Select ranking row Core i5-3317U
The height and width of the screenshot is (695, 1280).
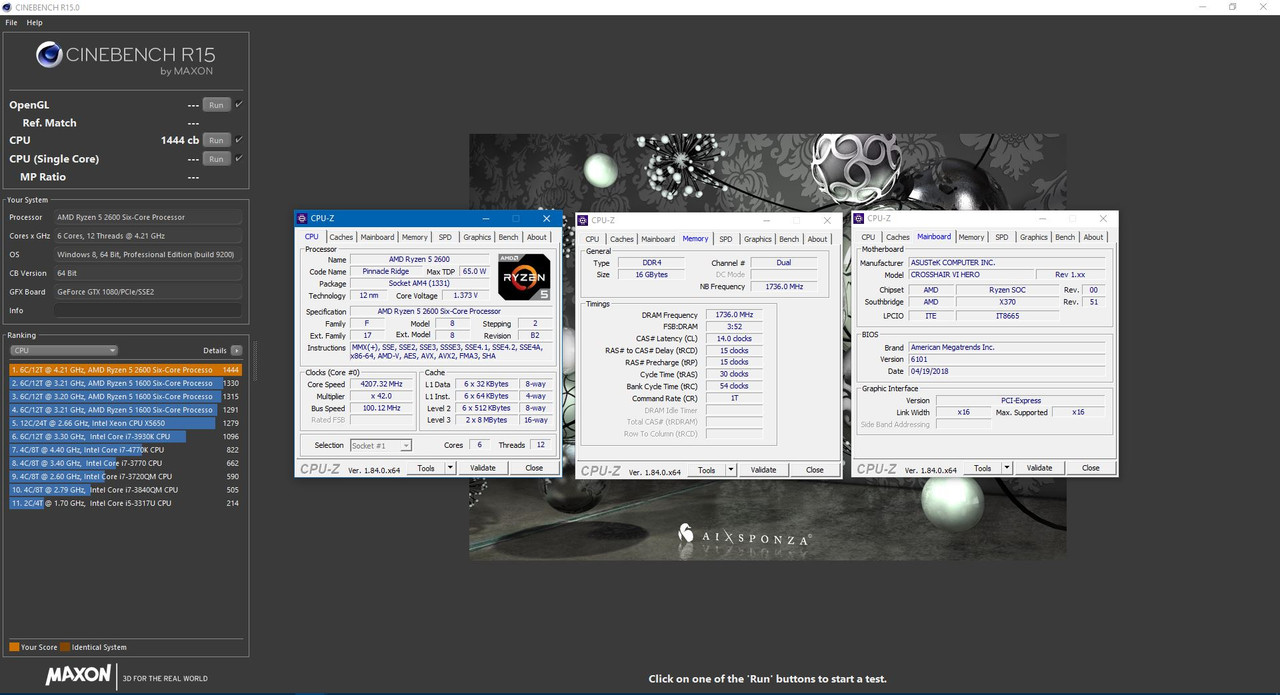pyautogui.click(x=126, y=504)
